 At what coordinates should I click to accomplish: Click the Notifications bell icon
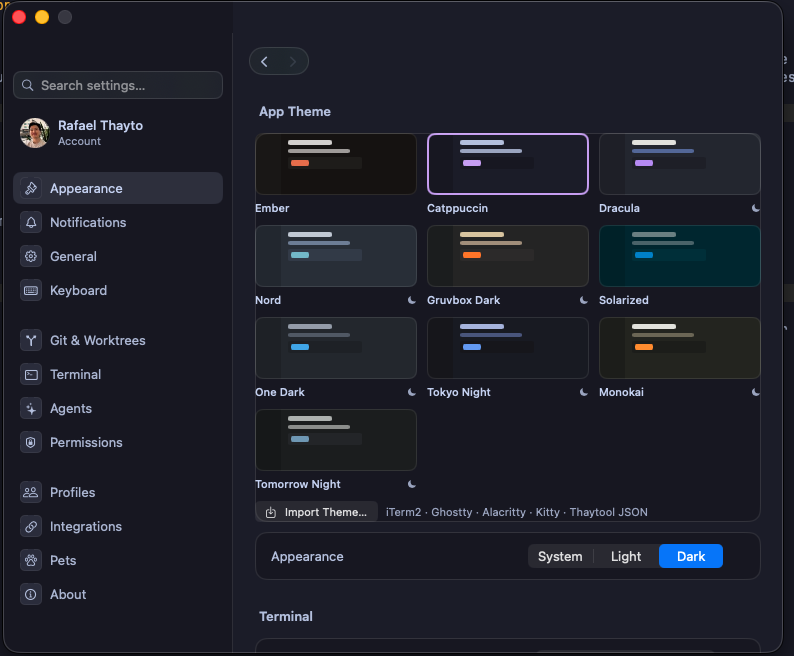coord(31,222)
